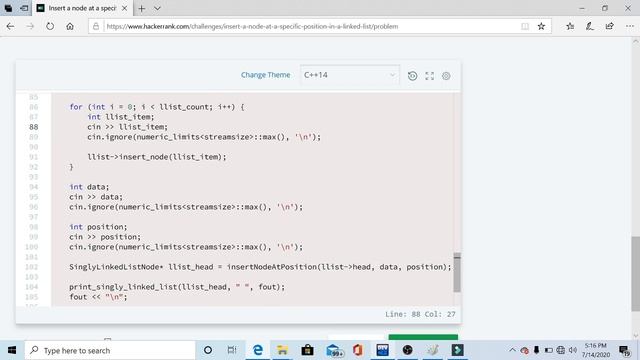This screenshot has width=640, height=360.
Task: Click the insertNodeAtPosition call line
Action: point(260,267)
